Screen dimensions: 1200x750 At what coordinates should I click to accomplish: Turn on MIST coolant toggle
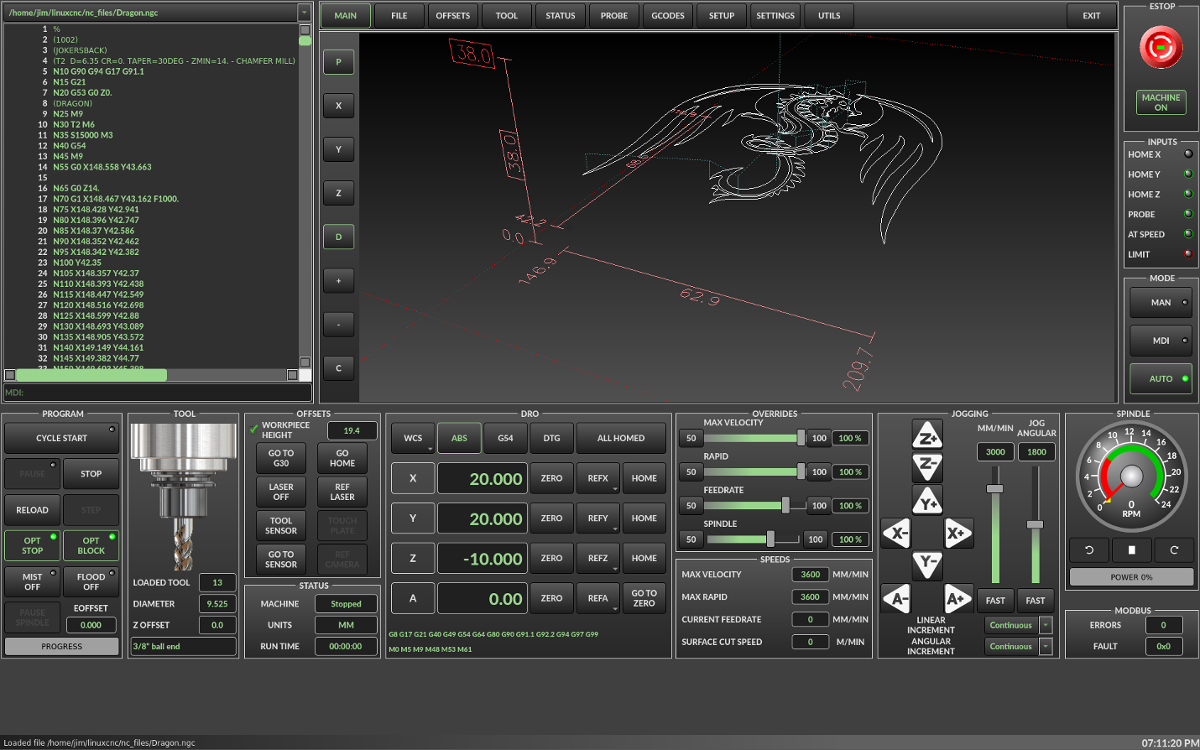(x=32, y=581)
